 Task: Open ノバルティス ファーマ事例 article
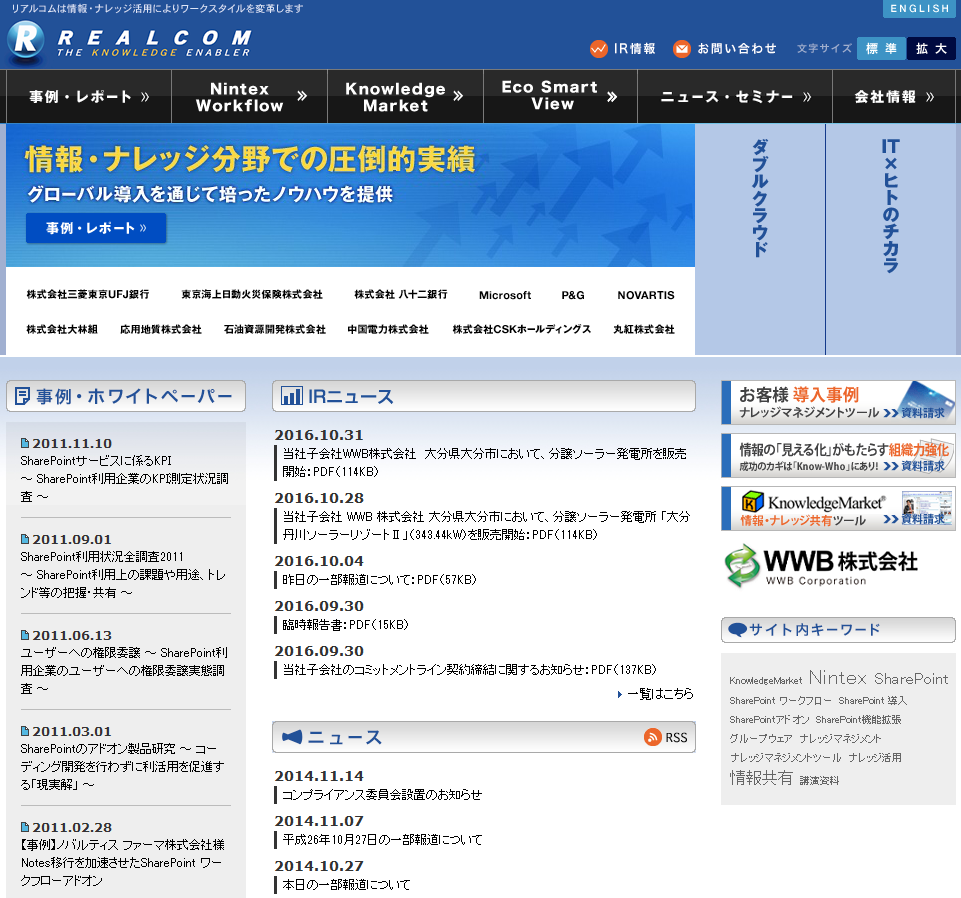coord(123,862)
